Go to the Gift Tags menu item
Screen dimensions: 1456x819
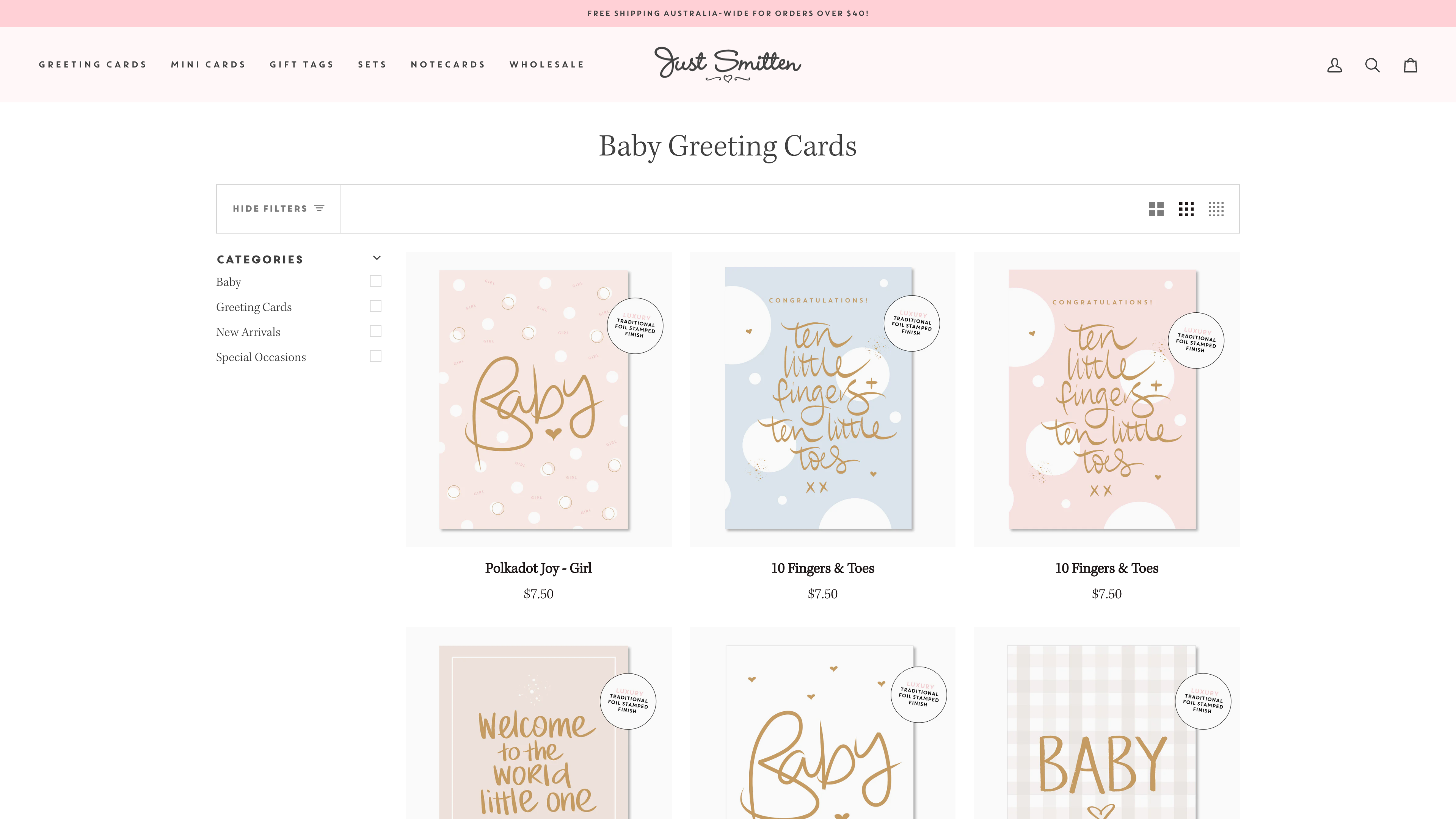click(302, 64)
